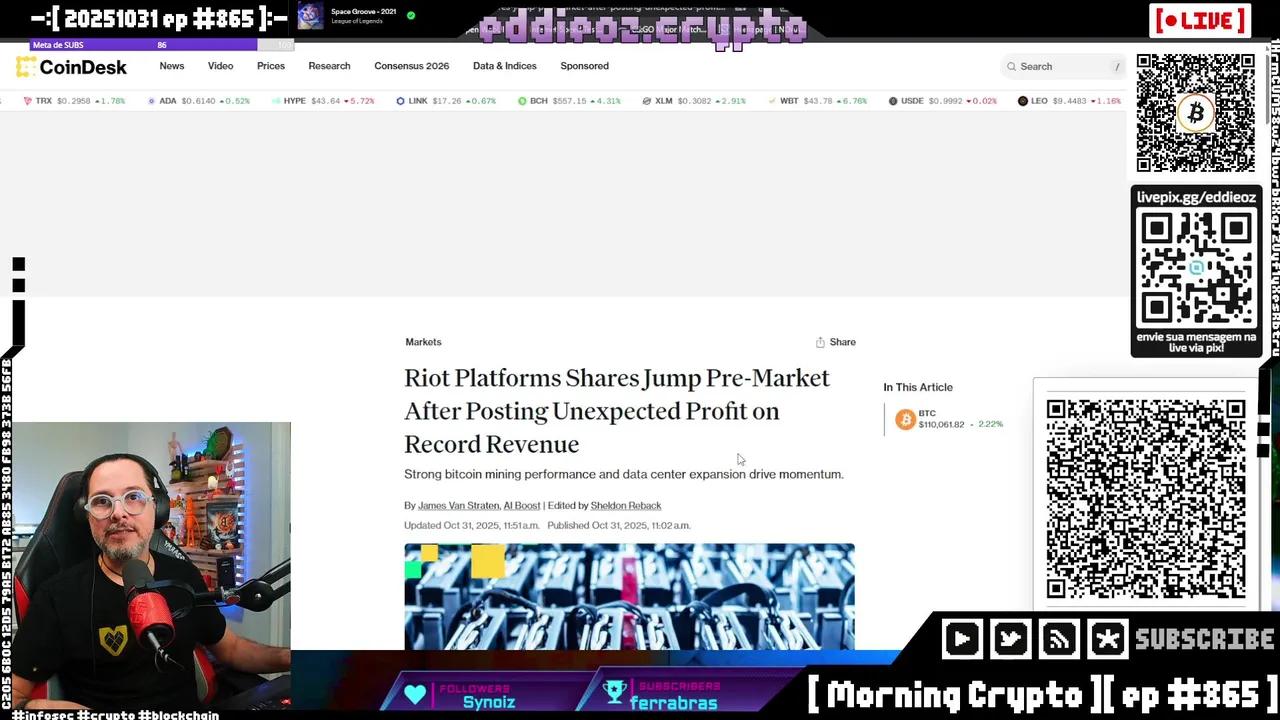Image resolution: width=1280 pixels, height=720 pixels.
Task: Select WBT ticker price
Action: [x=818, y=101]
